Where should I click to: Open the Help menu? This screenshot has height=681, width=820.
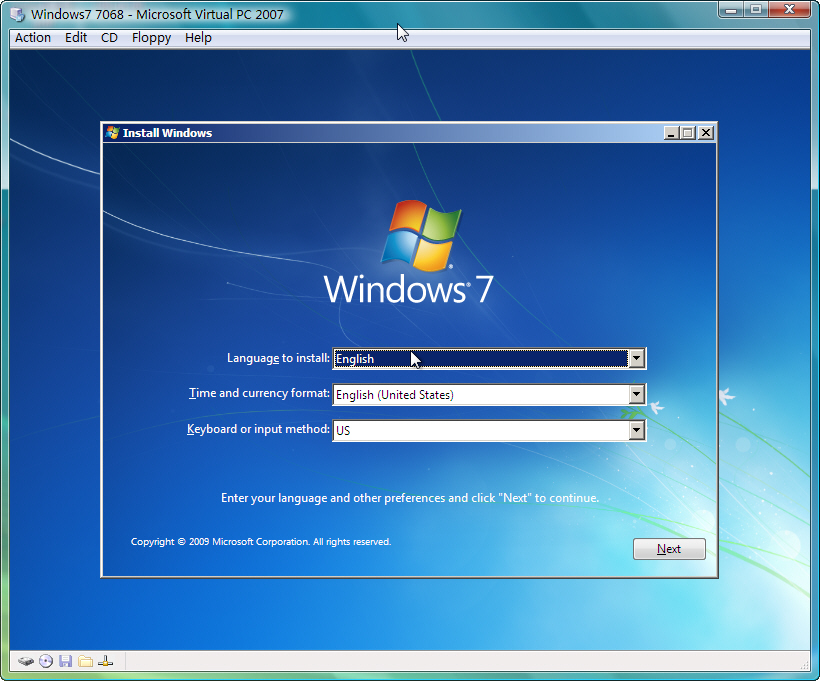point(198,38)
